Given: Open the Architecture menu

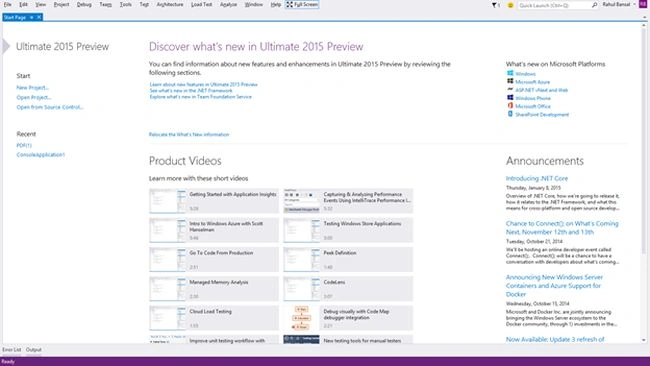Looking at the screenshot, I should [x=170, y=5].
